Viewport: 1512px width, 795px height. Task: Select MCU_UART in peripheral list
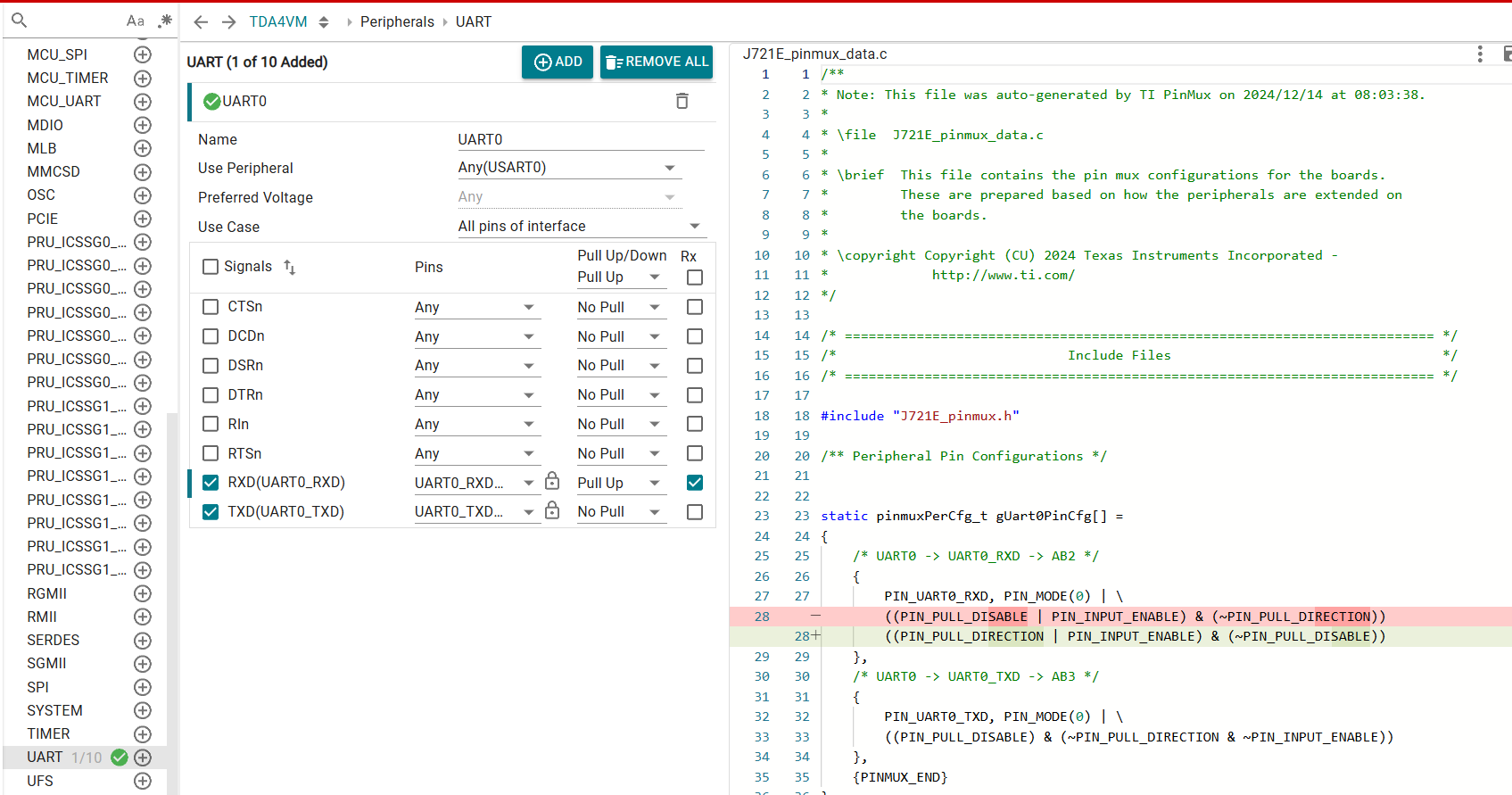tap(64, 102)
